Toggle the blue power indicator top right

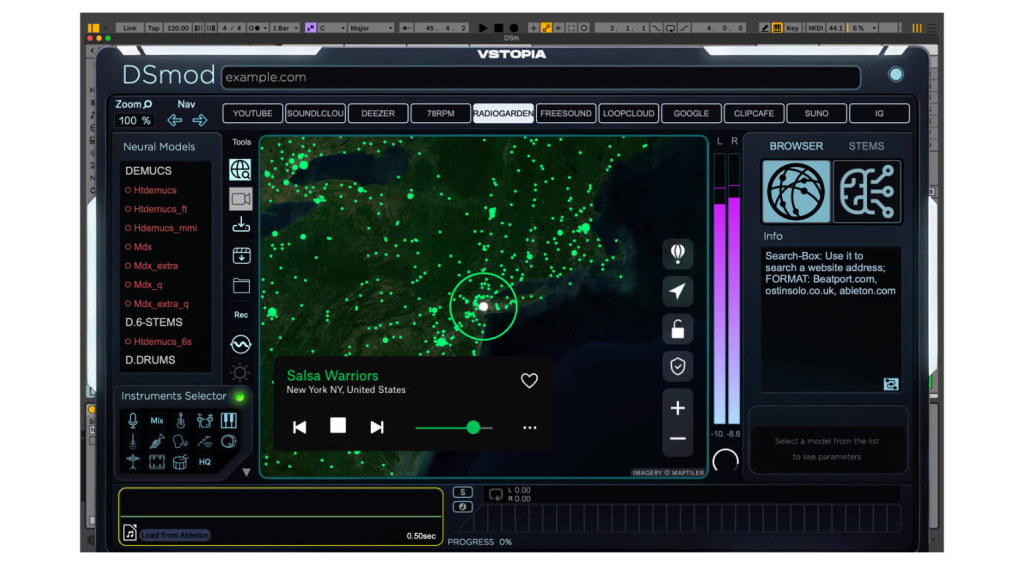click(x=895, y=74)
